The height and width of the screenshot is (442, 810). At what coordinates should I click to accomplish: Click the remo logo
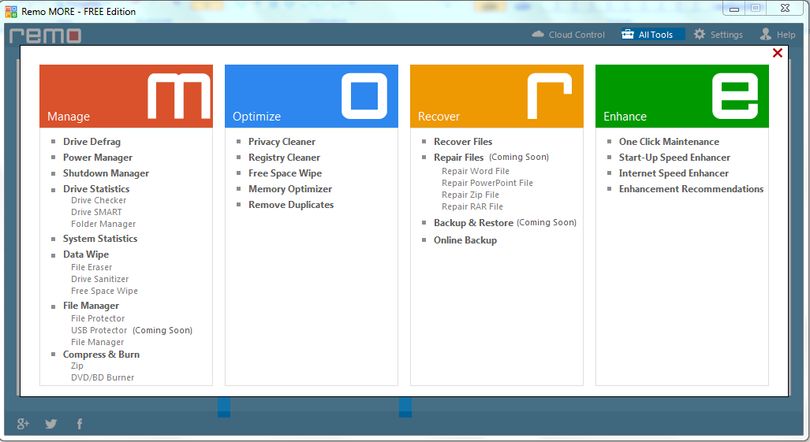pos(45,36)
